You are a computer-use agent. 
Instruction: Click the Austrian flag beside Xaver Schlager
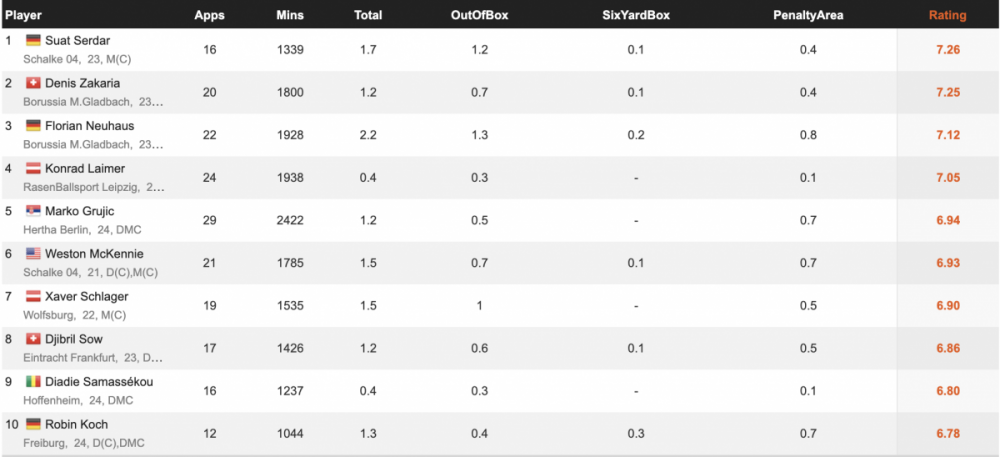point(33,297)
